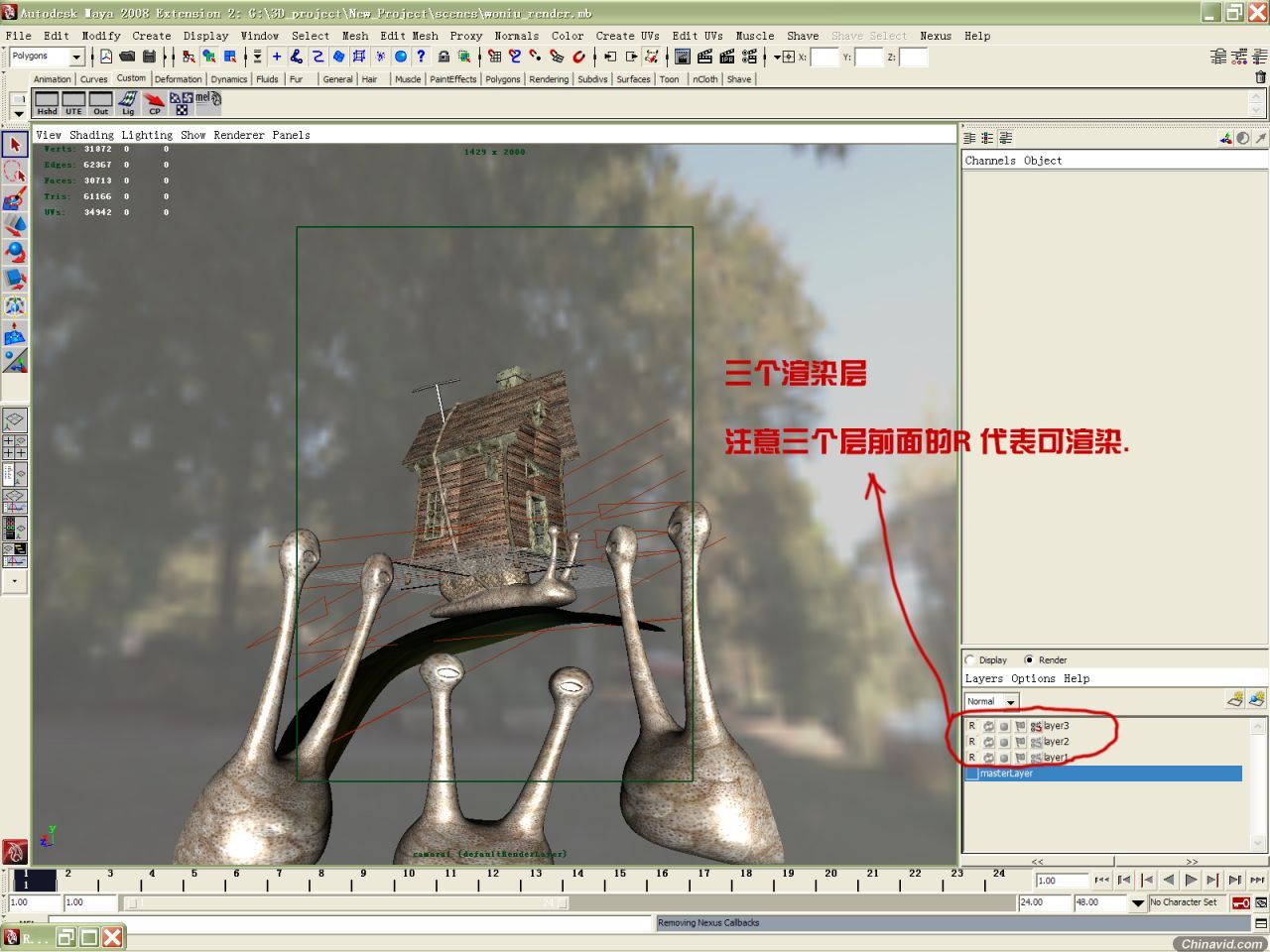1270x952 pixels.
Task: Click the New Scene icon
Action: click(106, 57)
